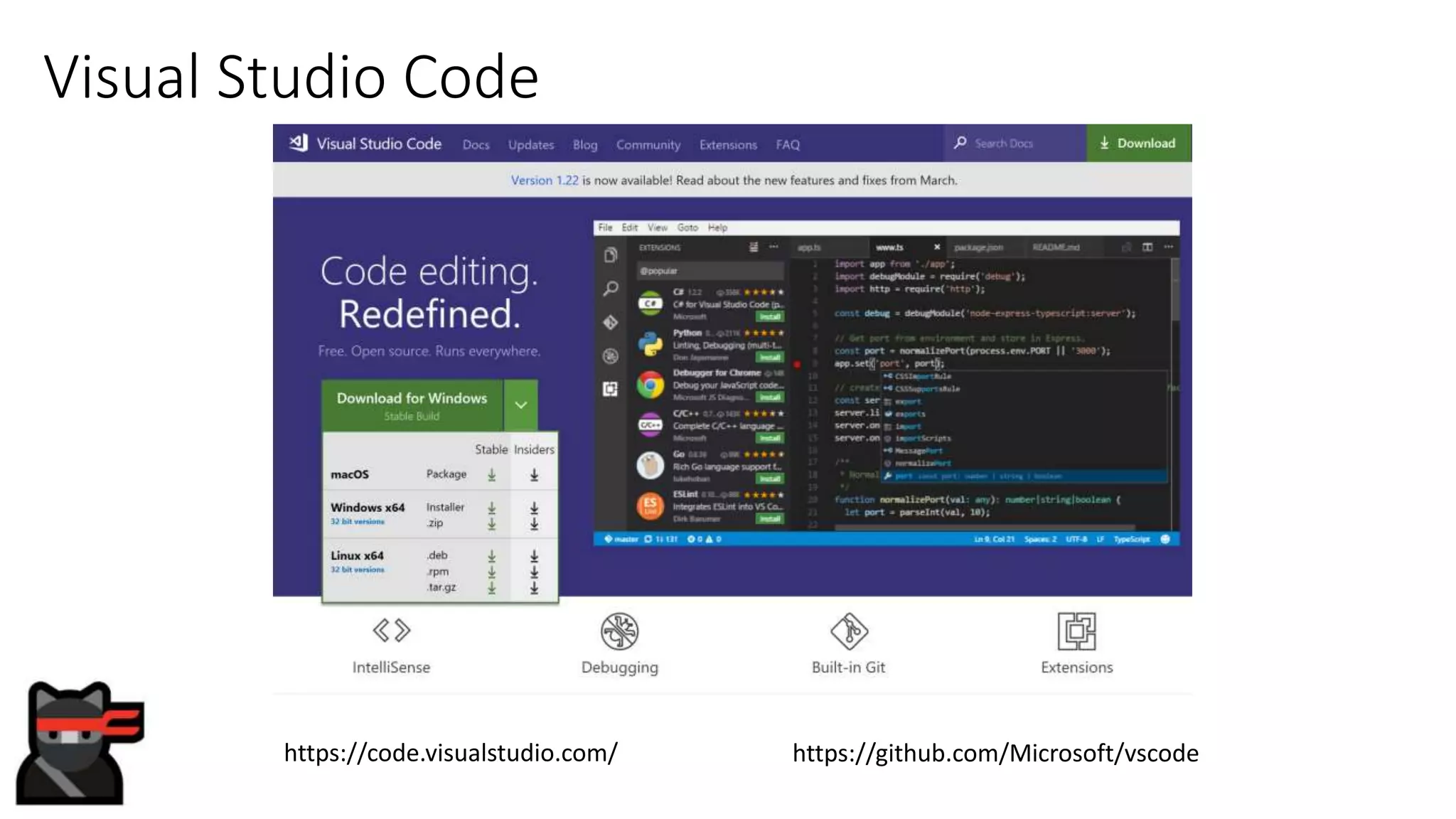Open Extensions panel more actions ellipsis
Screen dimensions: 1456x819
click(x=773, y=247)
